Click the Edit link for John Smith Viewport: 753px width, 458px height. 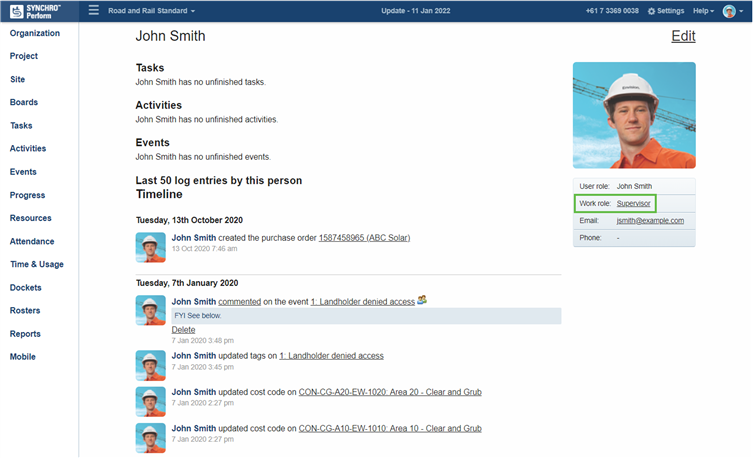point(683,36)
